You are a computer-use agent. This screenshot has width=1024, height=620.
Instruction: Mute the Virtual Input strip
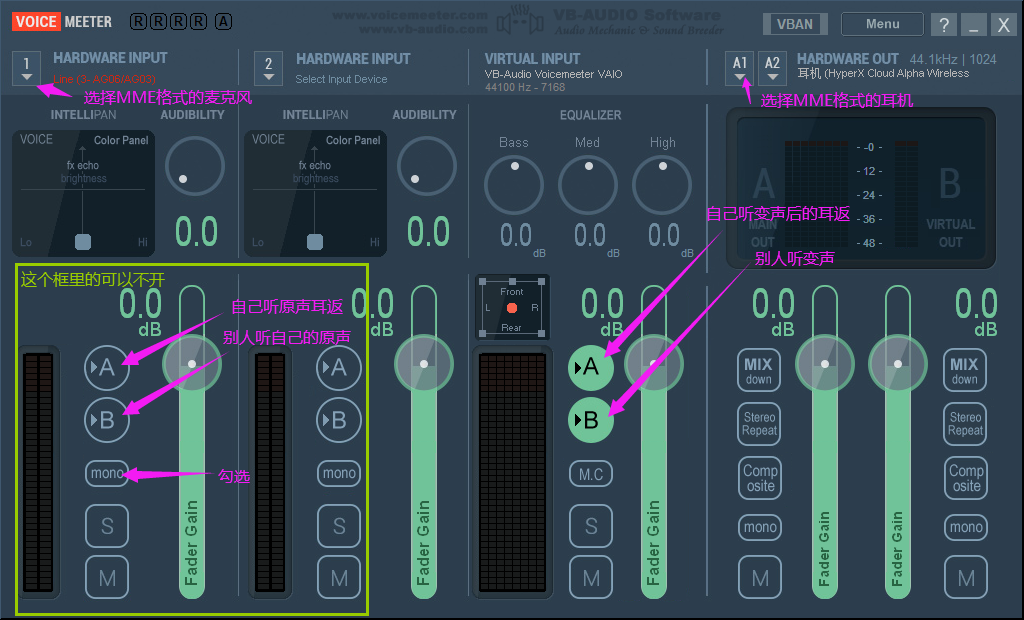click(591, 578)
